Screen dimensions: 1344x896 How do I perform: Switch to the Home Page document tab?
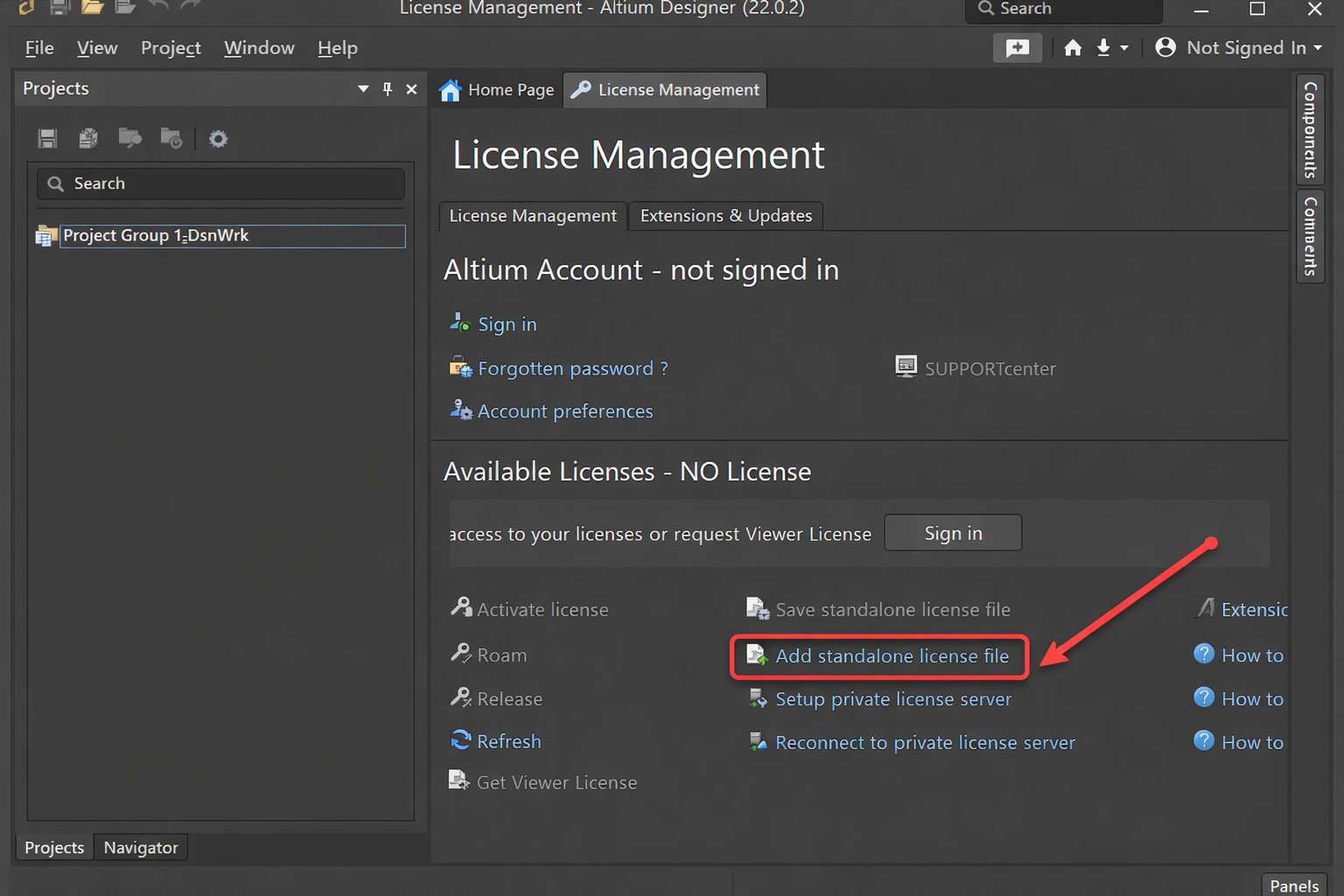(497, 90)
